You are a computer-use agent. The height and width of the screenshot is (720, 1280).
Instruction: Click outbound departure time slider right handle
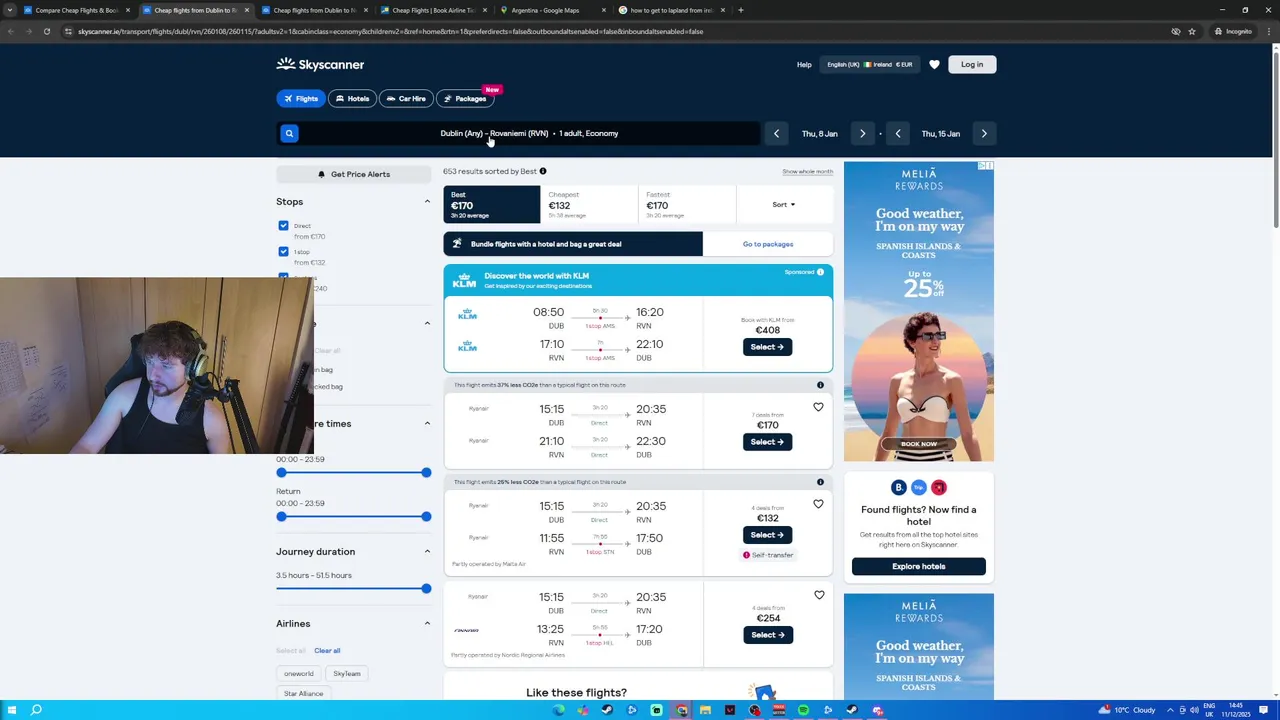coord(426,472)
